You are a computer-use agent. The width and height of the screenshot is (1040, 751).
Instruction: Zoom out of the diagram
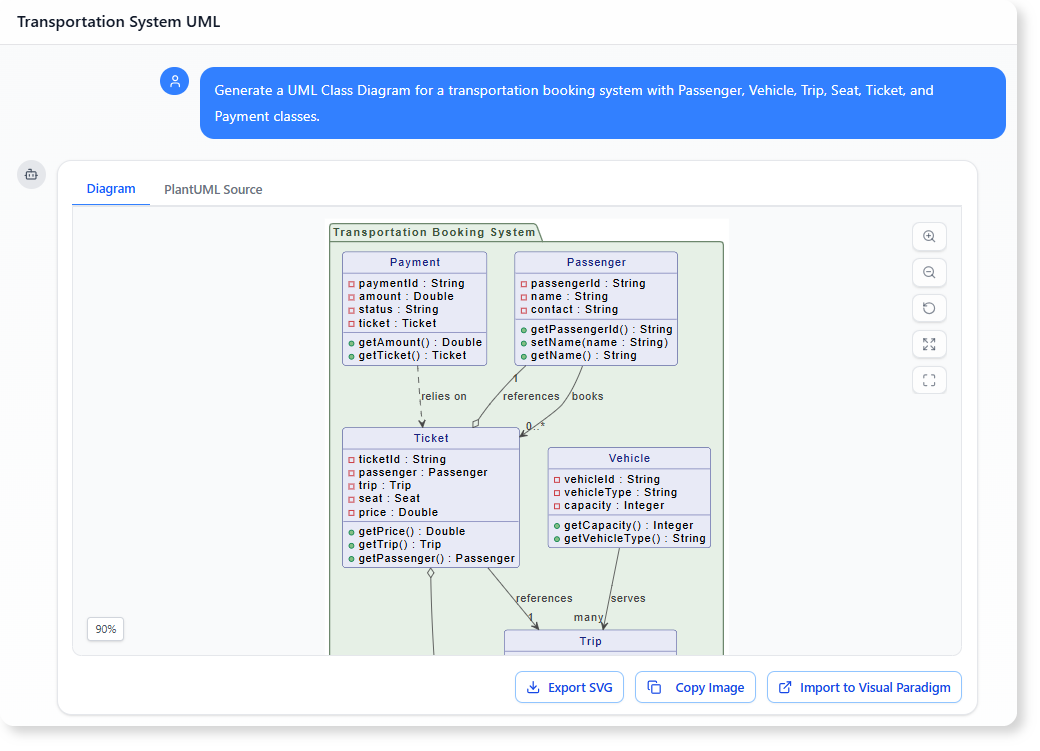(929, 272)
